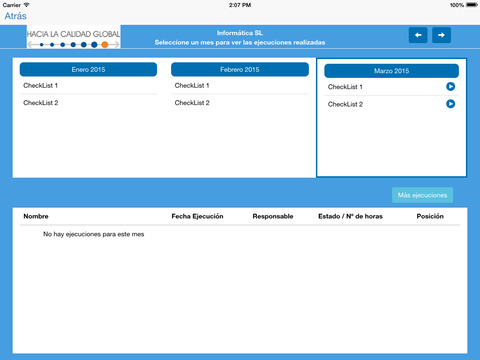
Task: Select the Marzo 2015 month header
Action: click(x=391, y=71)
